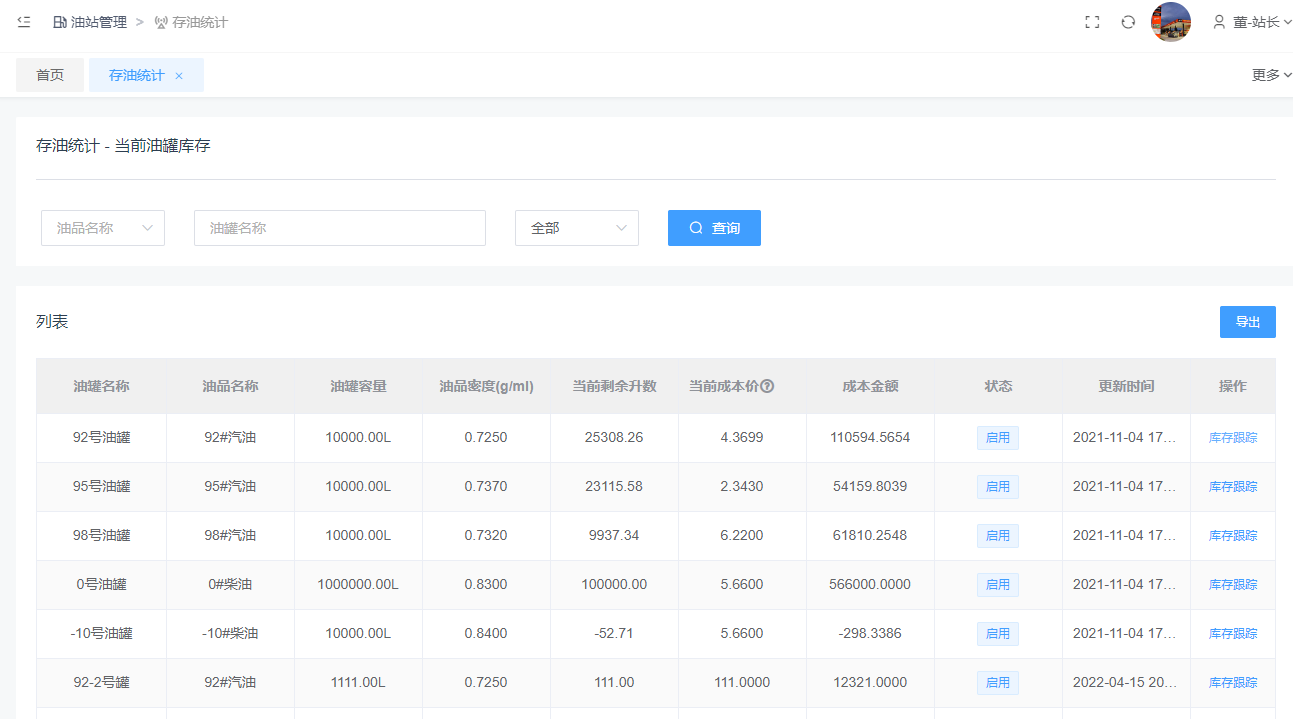Click the 存油统计 breadcrumb item
1293x719 pixels.
[x=191, y=22]
